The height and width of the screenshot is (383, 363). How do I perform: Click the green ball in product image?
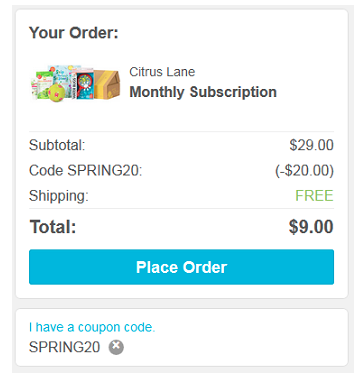[56, 93]
